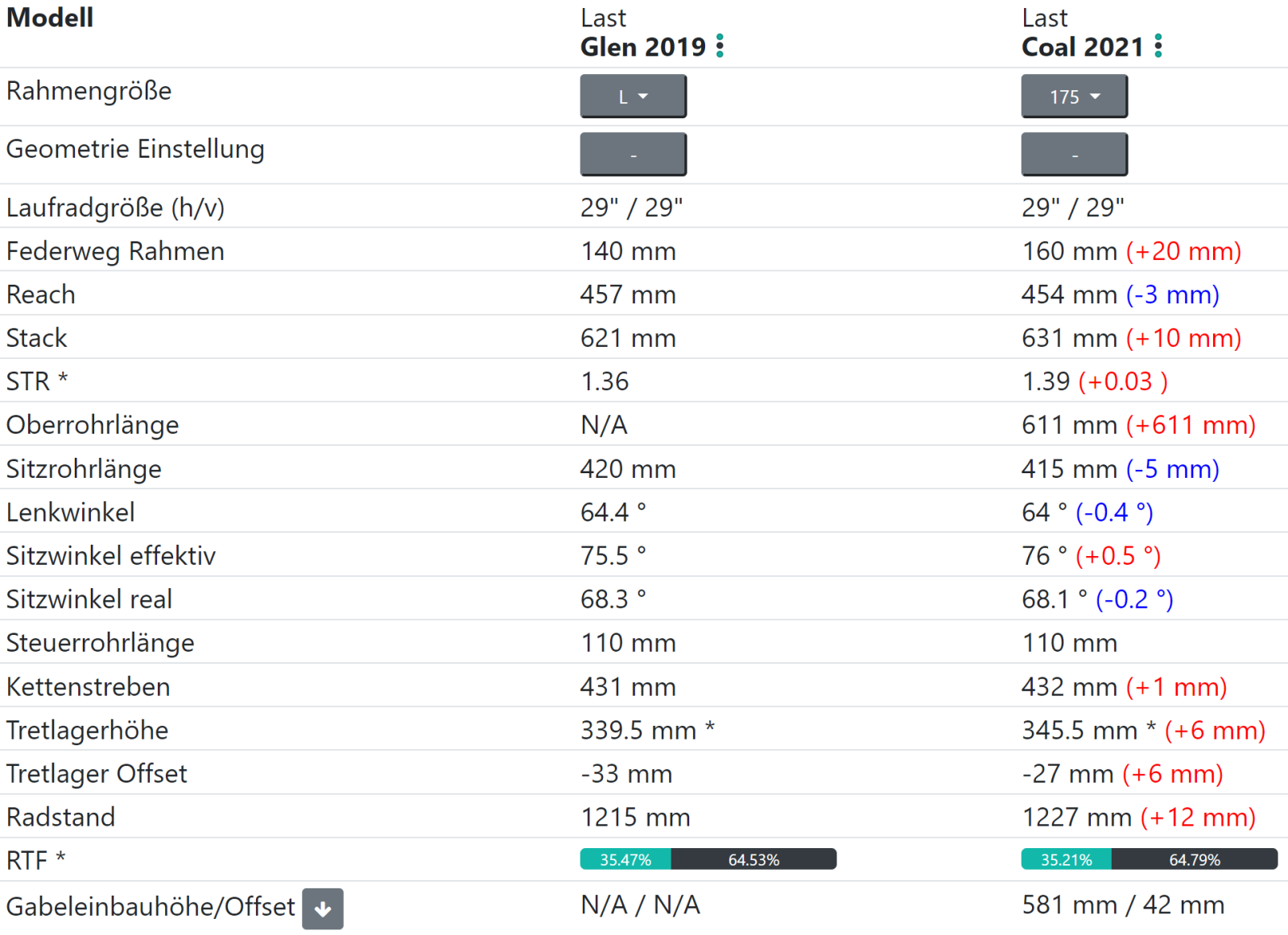Click the 64.79% dark RTF bar segment
1288x935 pixels.
(x=1195, y=859)
